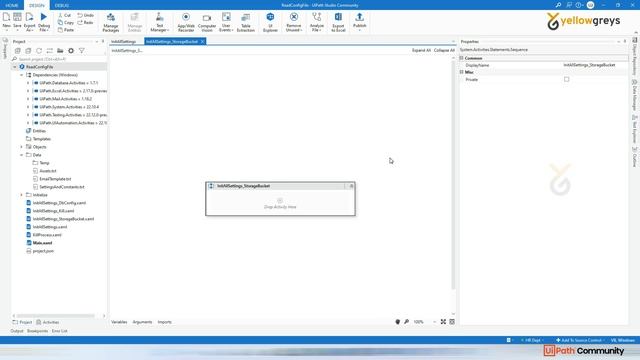Screen dimensions: 640x360
Task: Select InitAllSettings_DbConfig.xaml file
Action: (x=56, y=203)
